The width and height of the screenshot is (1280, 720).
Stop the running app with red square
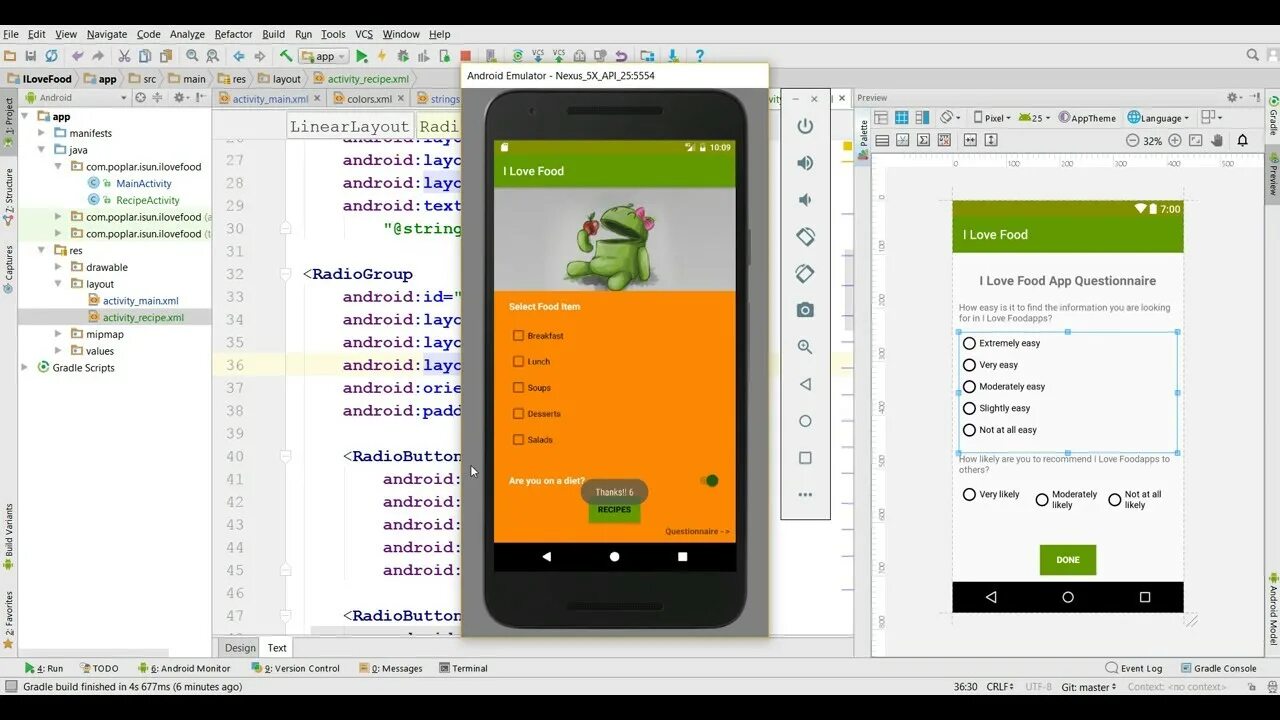[465, 56]
